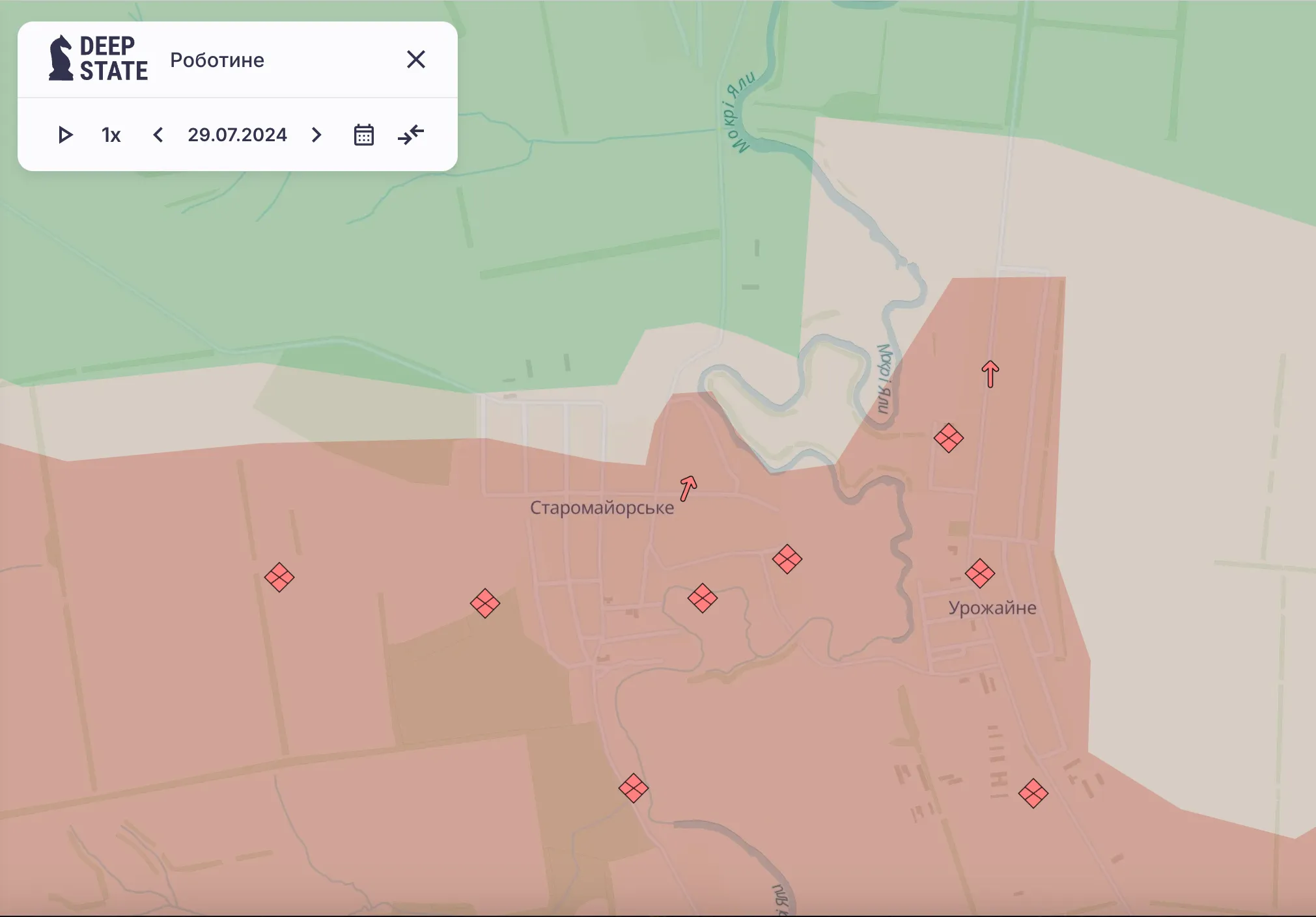Click the Урожайне village label
This screenshot has width=1316, height=917.
pyautogui.click(x=992, y=608)
